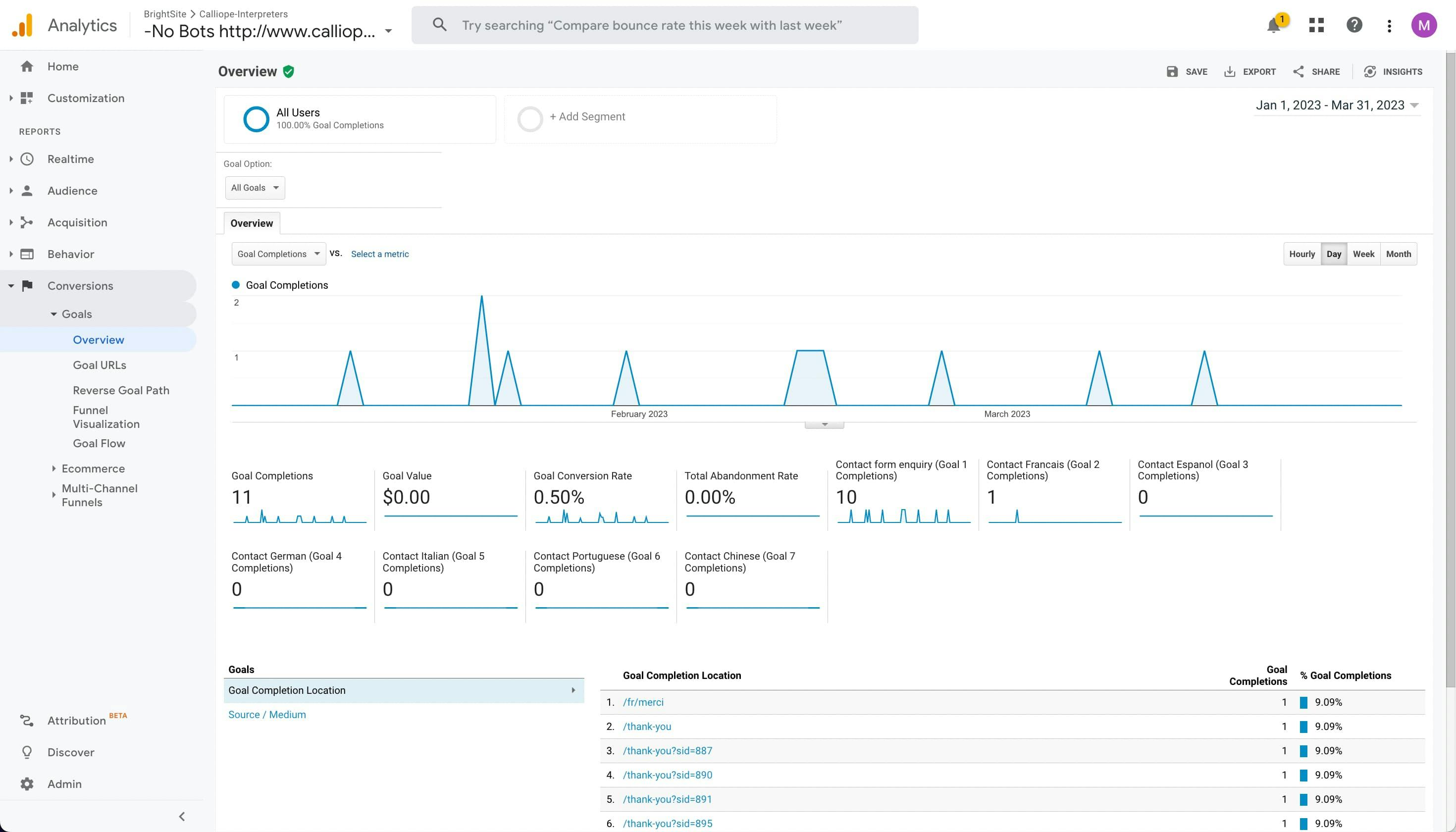Set graph granularity to Hourly

point(1301,254)
